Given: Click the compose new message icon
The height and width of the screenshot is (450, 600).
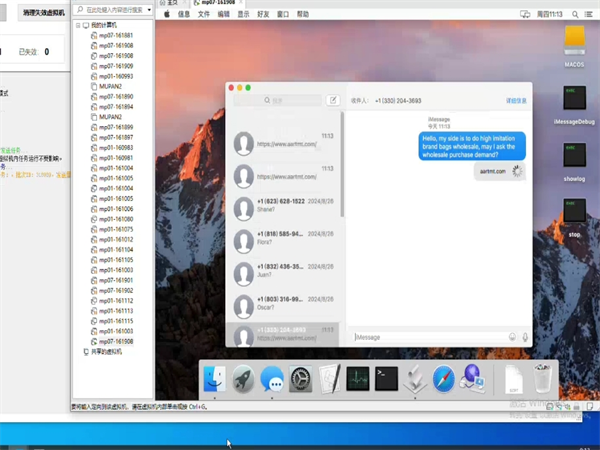Looking at the screenshot, I should (x=333, y=100).
